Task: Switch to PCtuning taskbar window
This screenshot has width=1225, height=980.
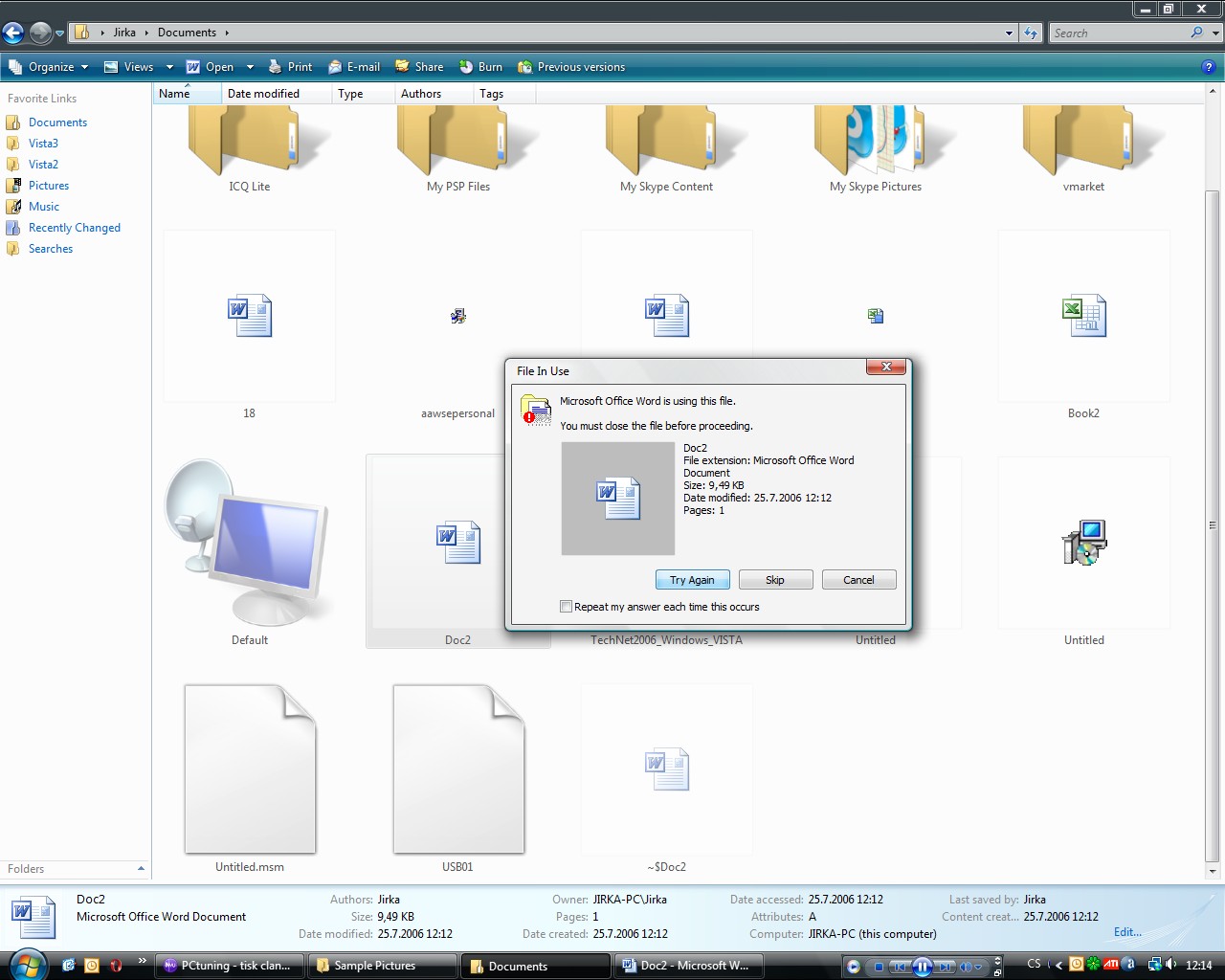Action: point(230,966)
